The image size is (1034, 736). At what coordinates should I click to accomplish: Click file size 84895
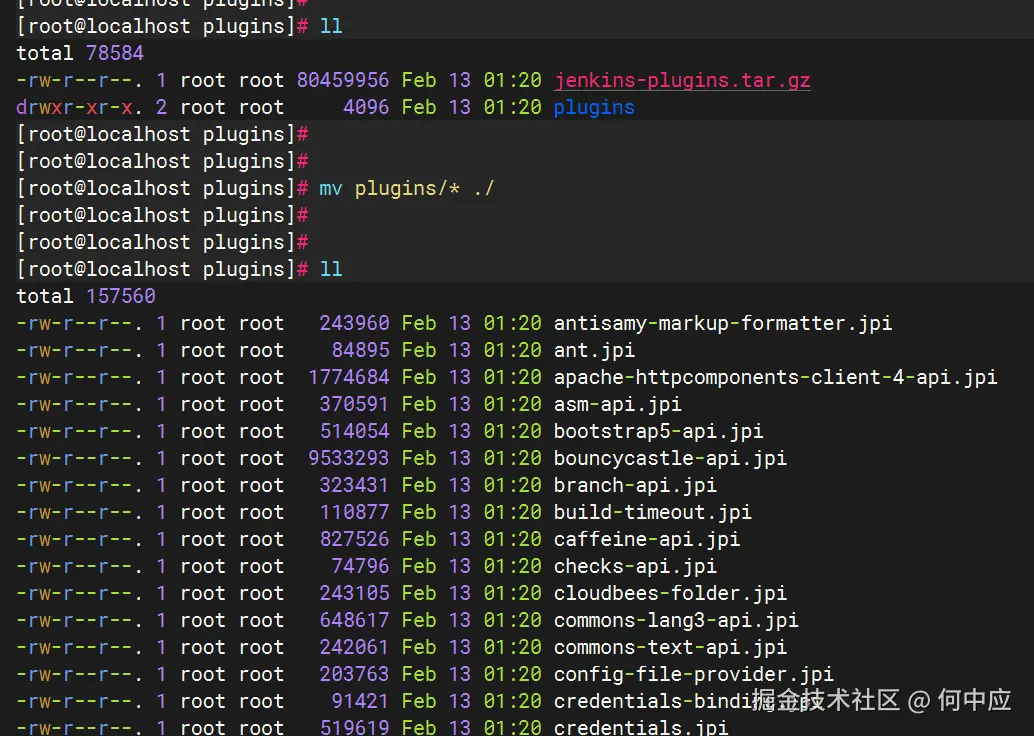[360, 350]
